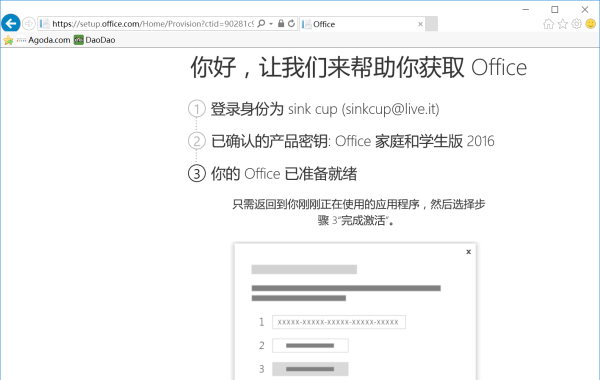600x380 pixels.
Task: Click the instruction text containing '完成激活'
Action: pos(359,212)
